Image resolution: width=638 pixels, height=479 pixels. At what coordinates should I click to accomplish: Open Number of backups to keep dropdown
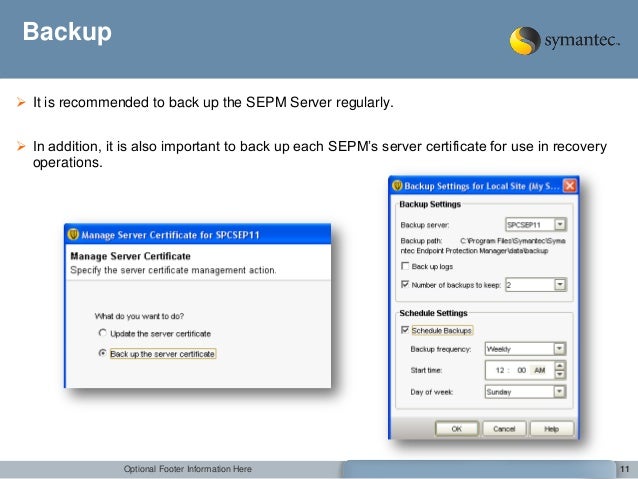coord(560,284)
